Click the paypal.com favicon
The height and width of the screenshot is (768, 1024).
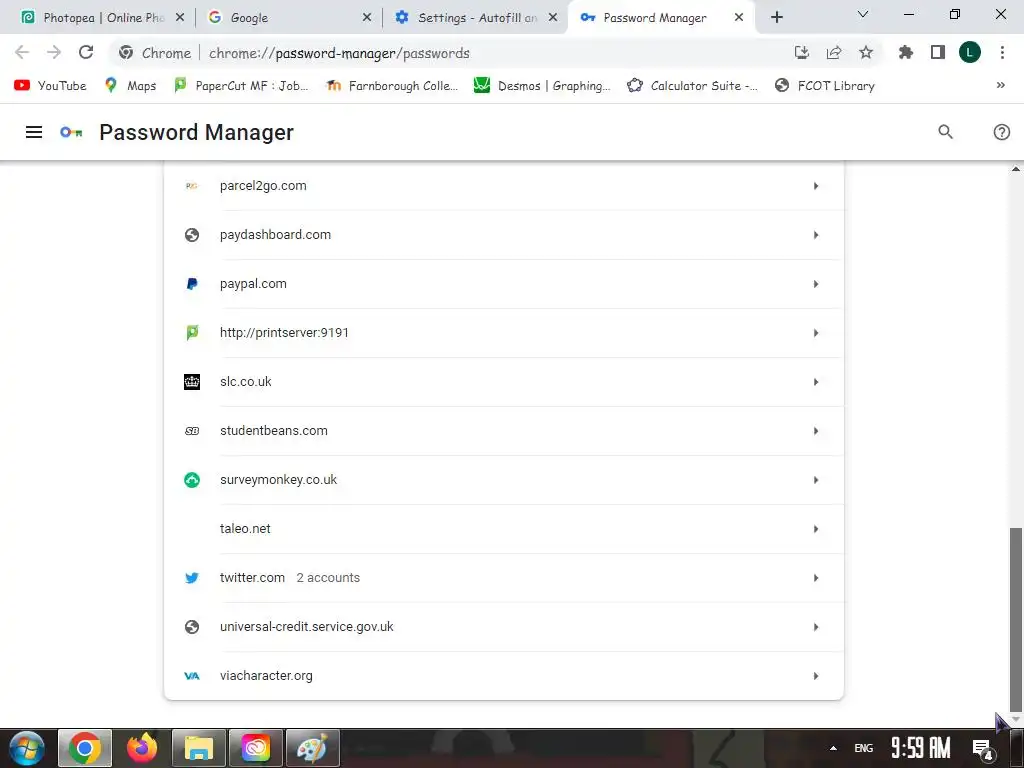coord(192,284)
